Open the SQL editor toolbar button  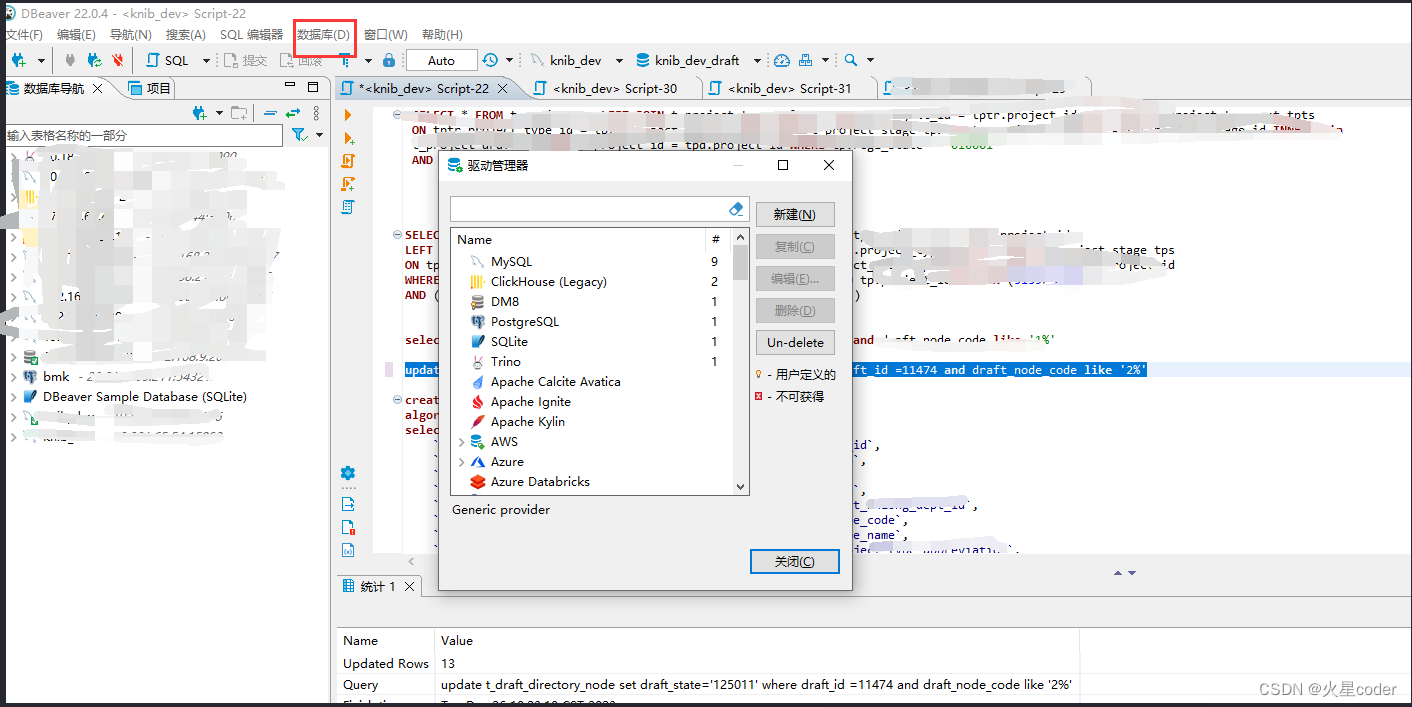click(x=168, y=60)
